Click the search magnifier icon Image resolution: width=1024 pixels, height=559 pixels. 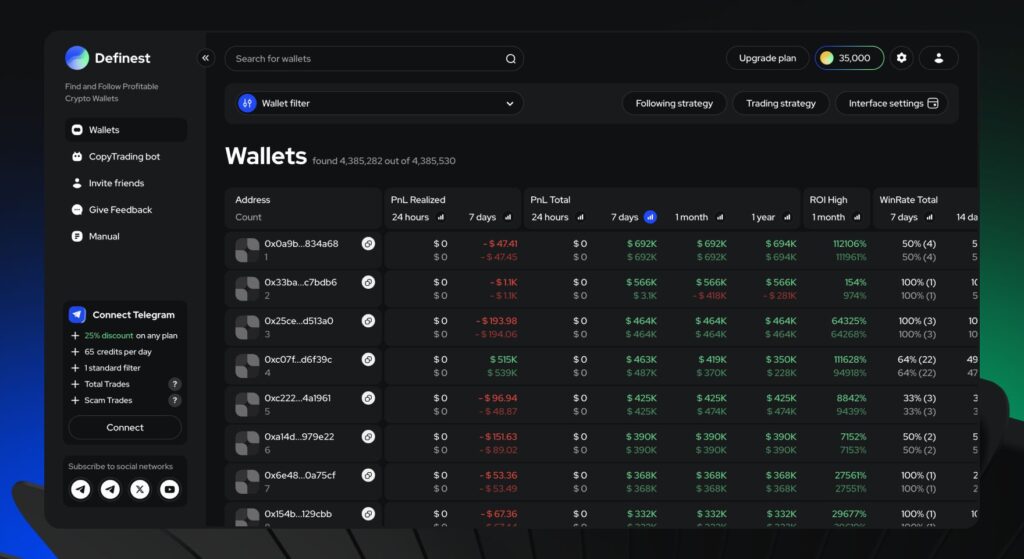tap(511, 59)
